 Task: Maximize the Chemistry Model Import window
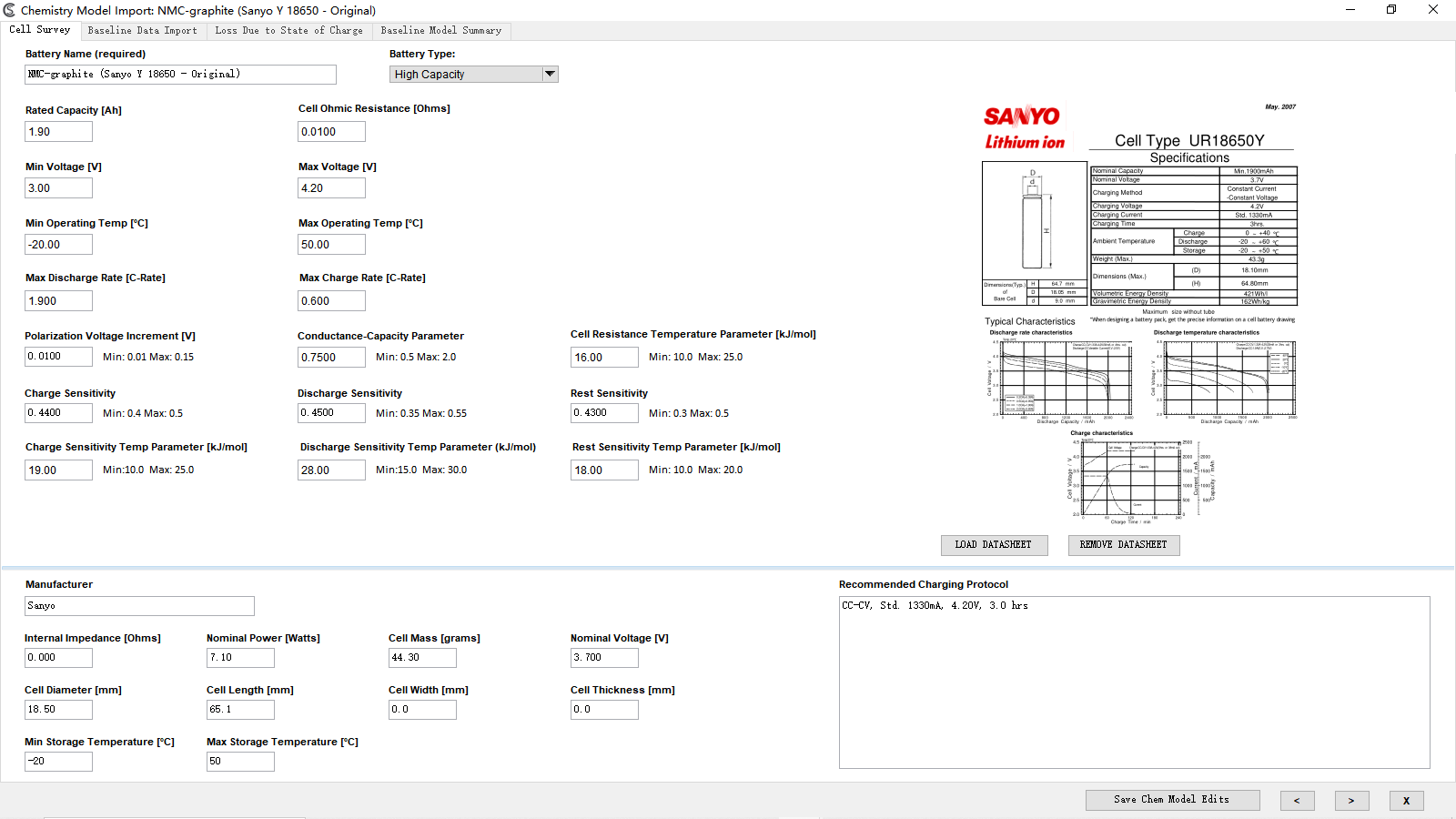1390,10
